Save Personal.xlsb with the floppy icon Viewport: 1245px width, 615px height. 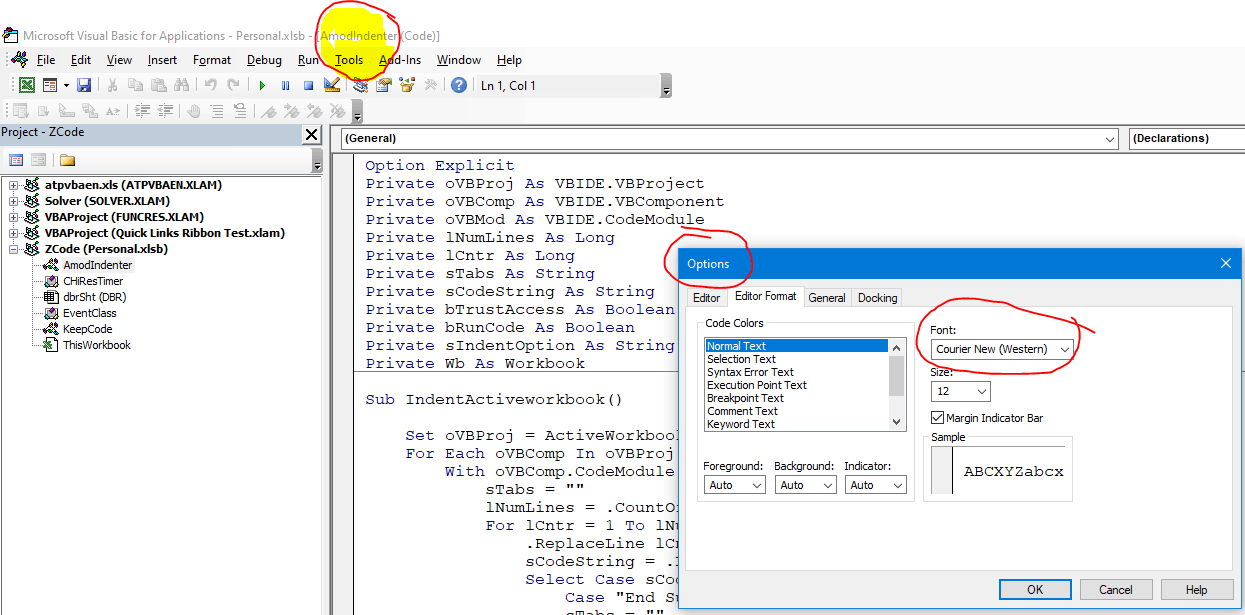point(84,85)
